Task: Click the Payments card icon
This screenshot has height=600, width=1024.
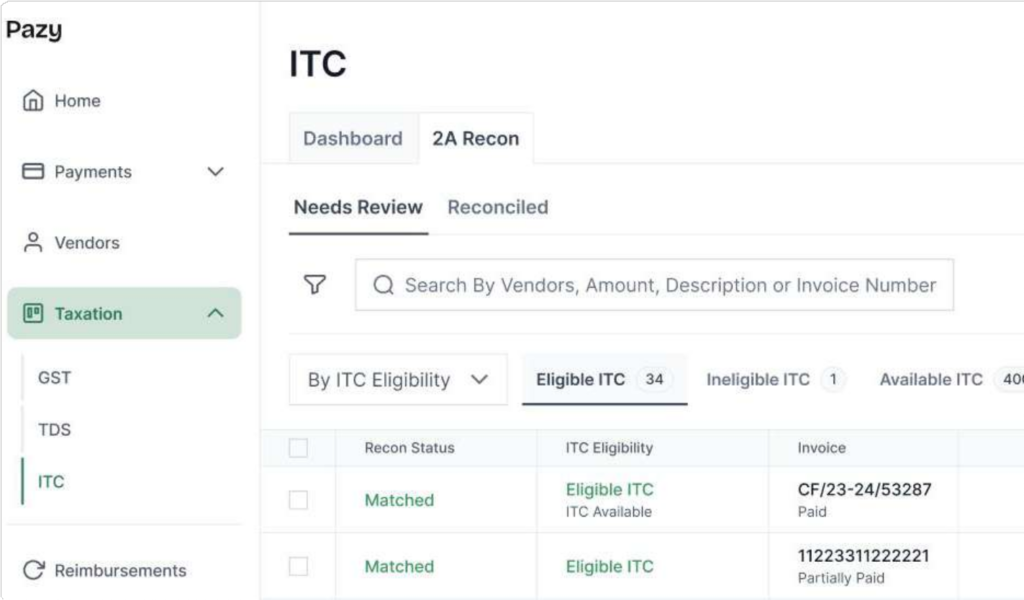Action: 33,172
